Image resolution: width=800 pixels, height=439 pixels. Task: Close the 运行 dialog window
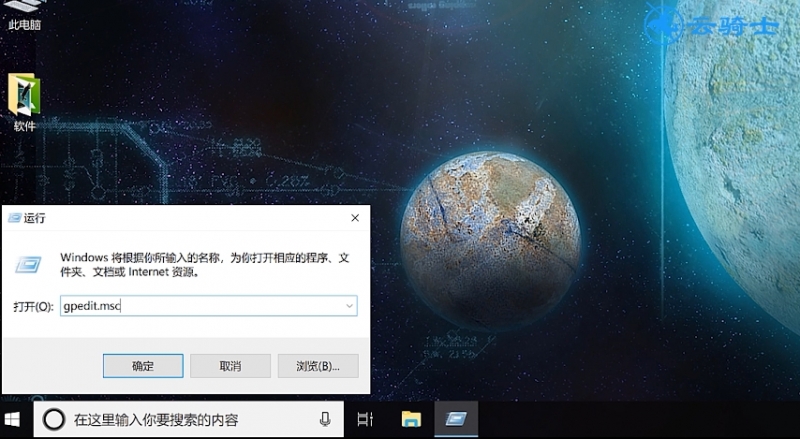click(355, 218)
